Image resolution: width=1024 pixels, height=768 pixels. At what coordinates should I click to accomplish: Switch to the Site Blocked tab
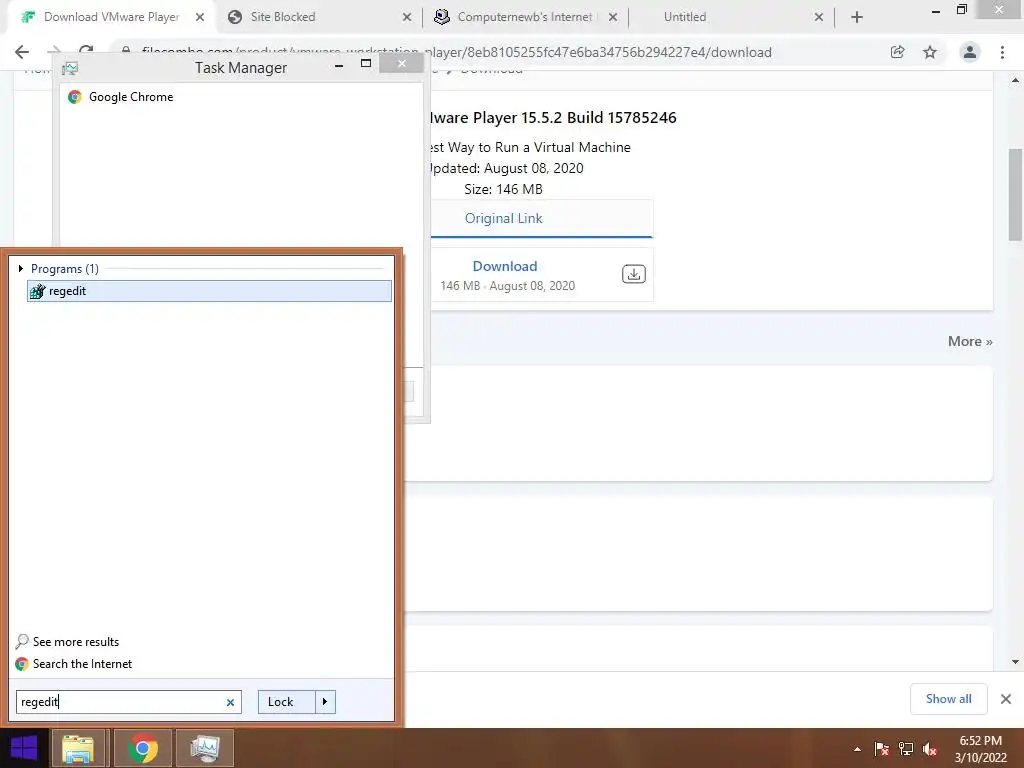(283, 17)
